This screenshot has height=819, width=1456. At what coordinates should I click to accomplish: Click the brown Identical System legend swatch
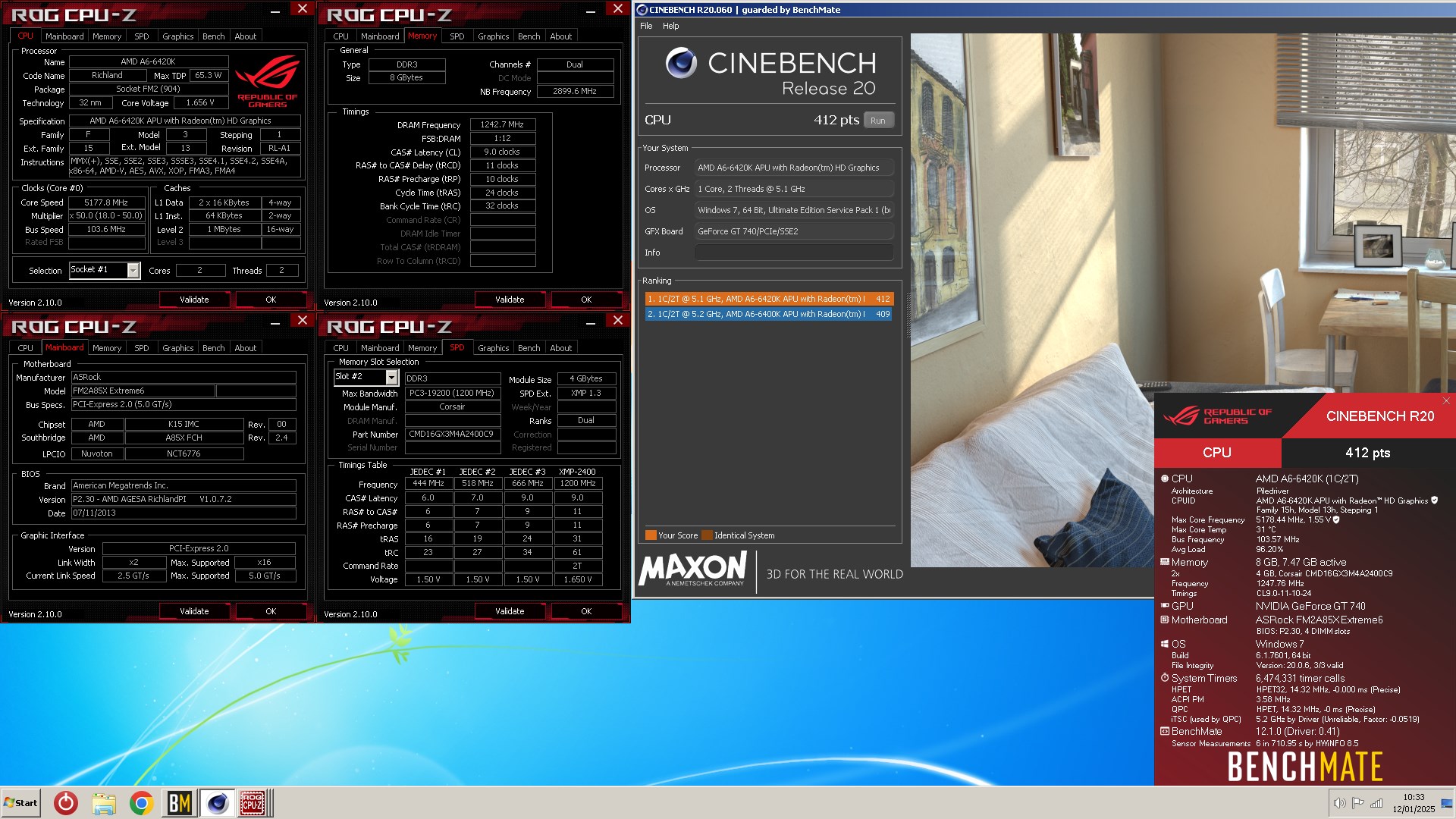click(x=707, y=535)
